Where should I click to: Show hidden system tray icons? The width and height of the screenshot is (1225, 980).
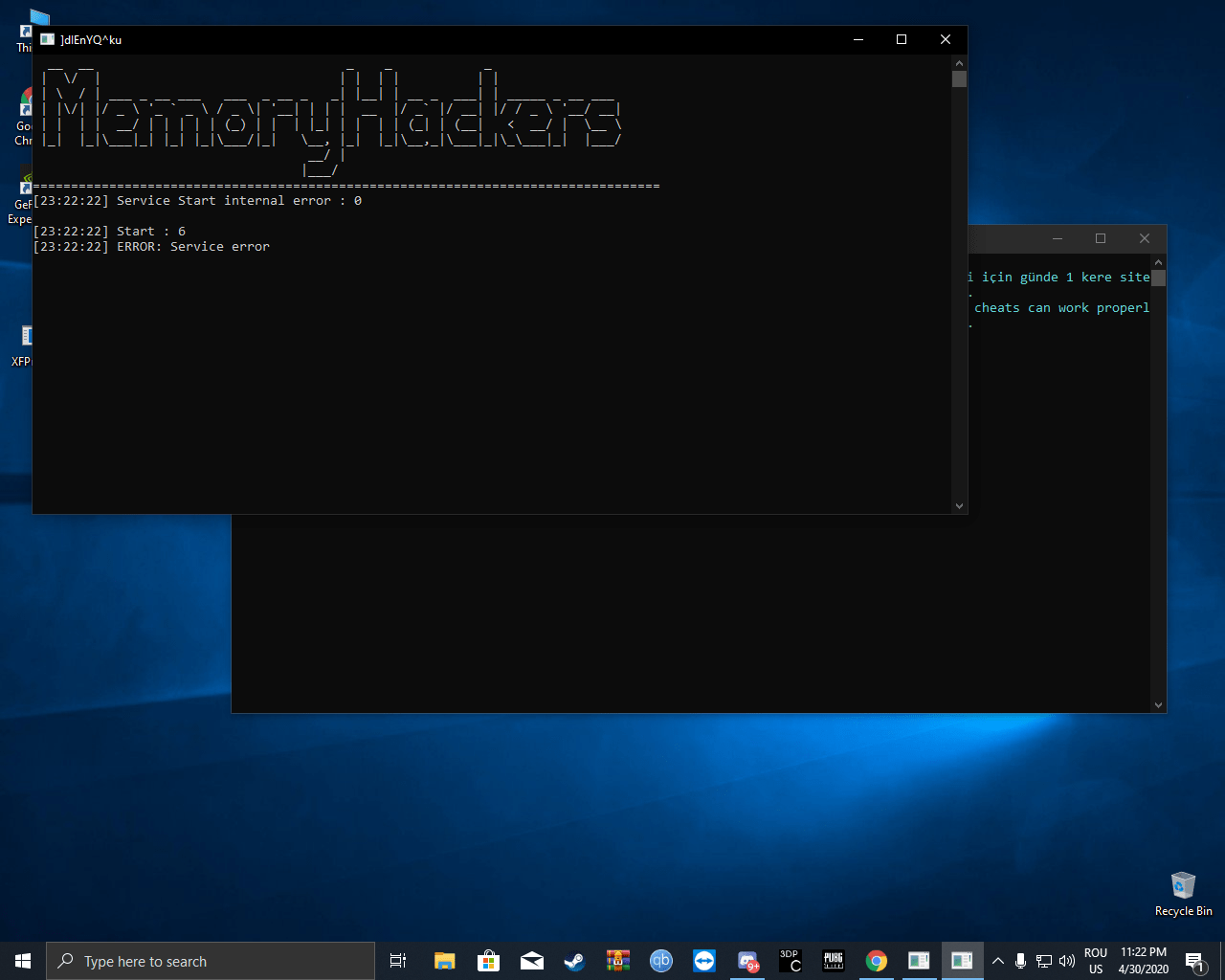998,961
